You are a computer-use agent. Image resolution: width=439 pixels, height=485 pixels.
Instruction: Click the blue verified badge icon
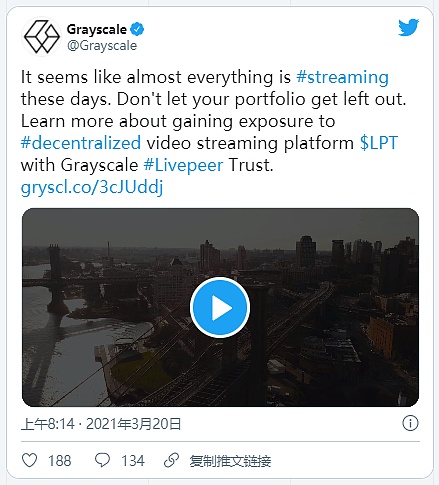click(x=137, y=29)
